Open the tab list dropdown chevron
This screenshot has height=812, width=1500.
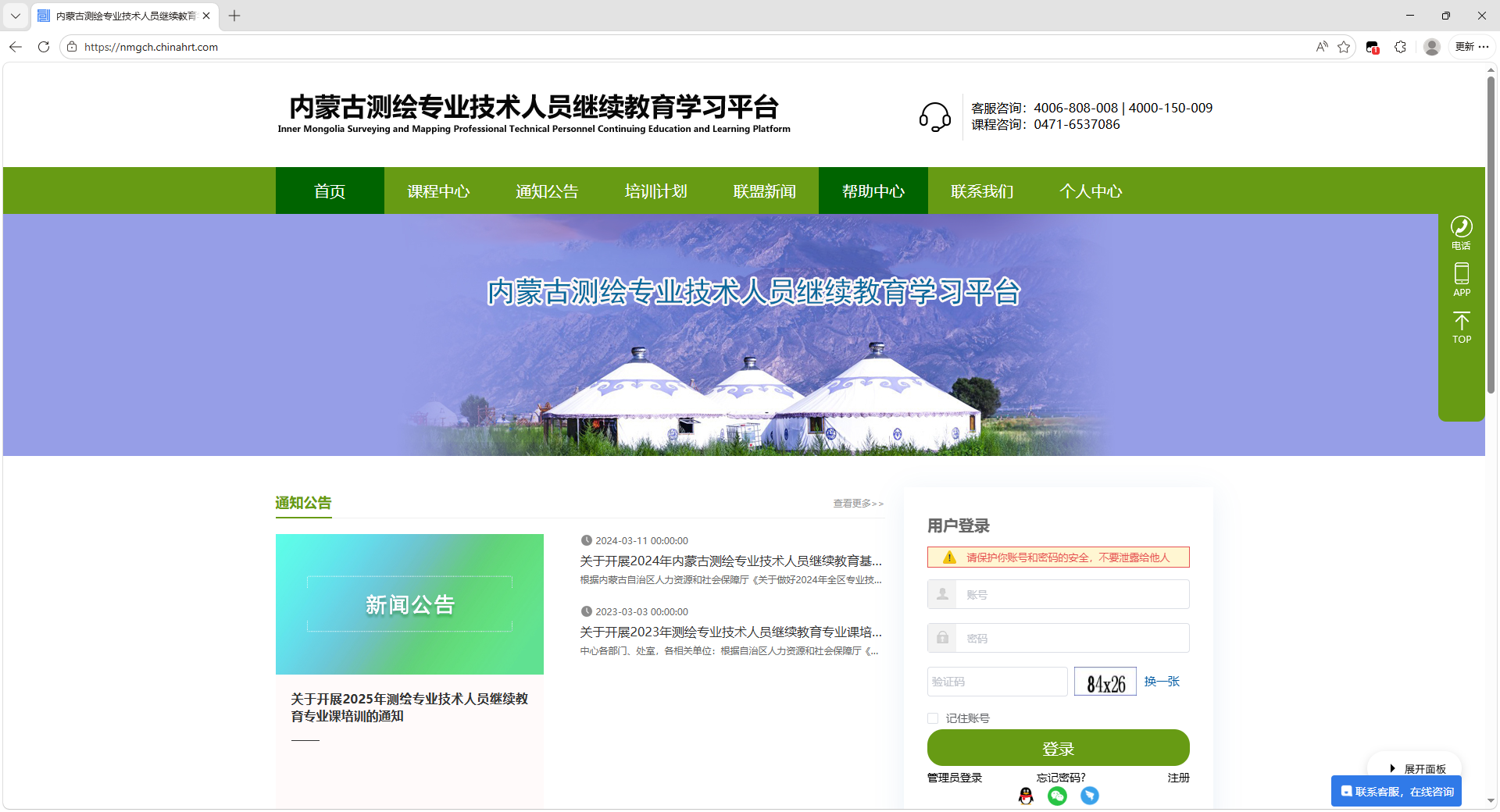[15, 16]
